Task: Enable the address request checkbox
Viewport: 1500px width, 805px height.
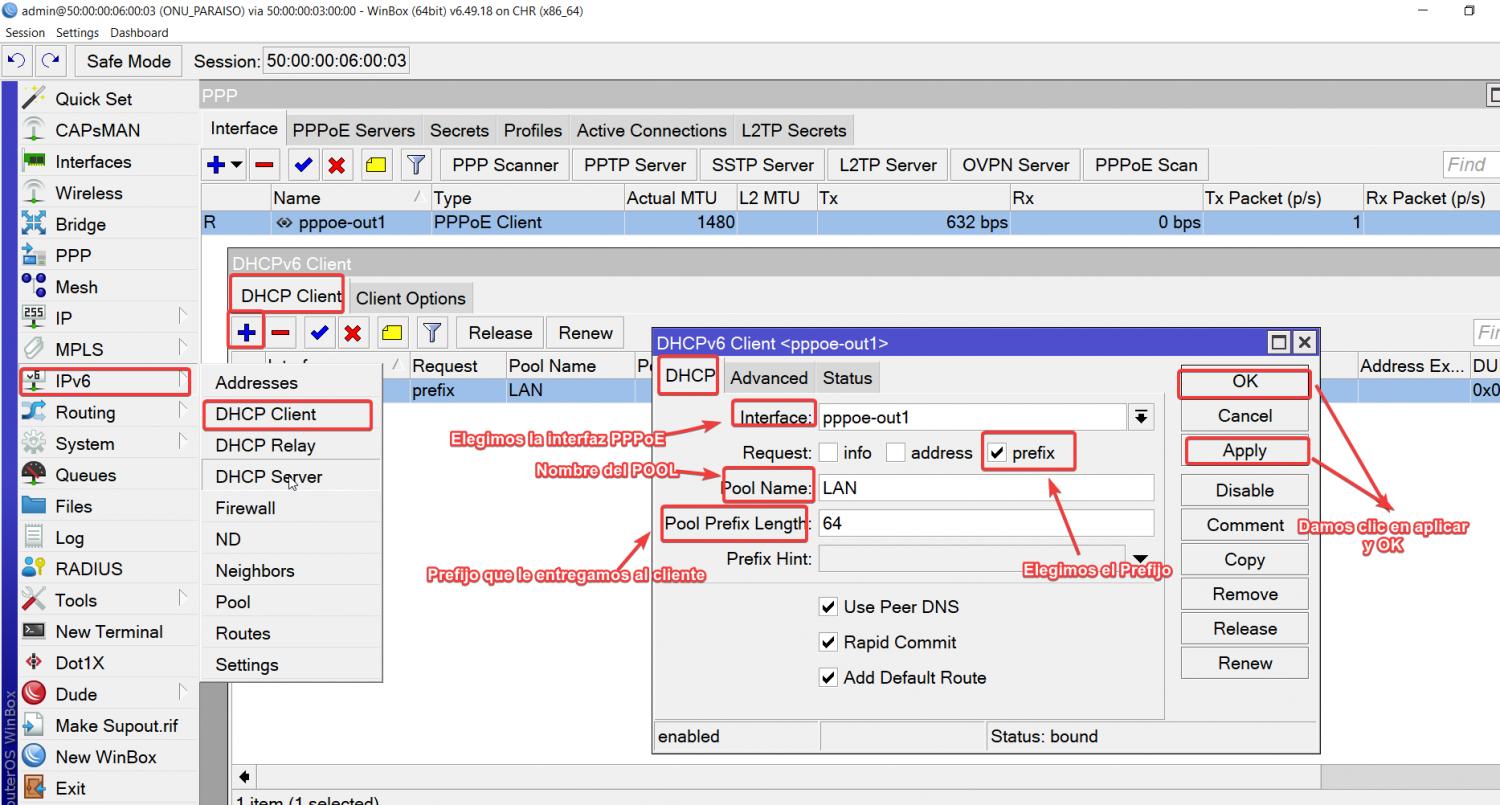Action: (896, 453)
